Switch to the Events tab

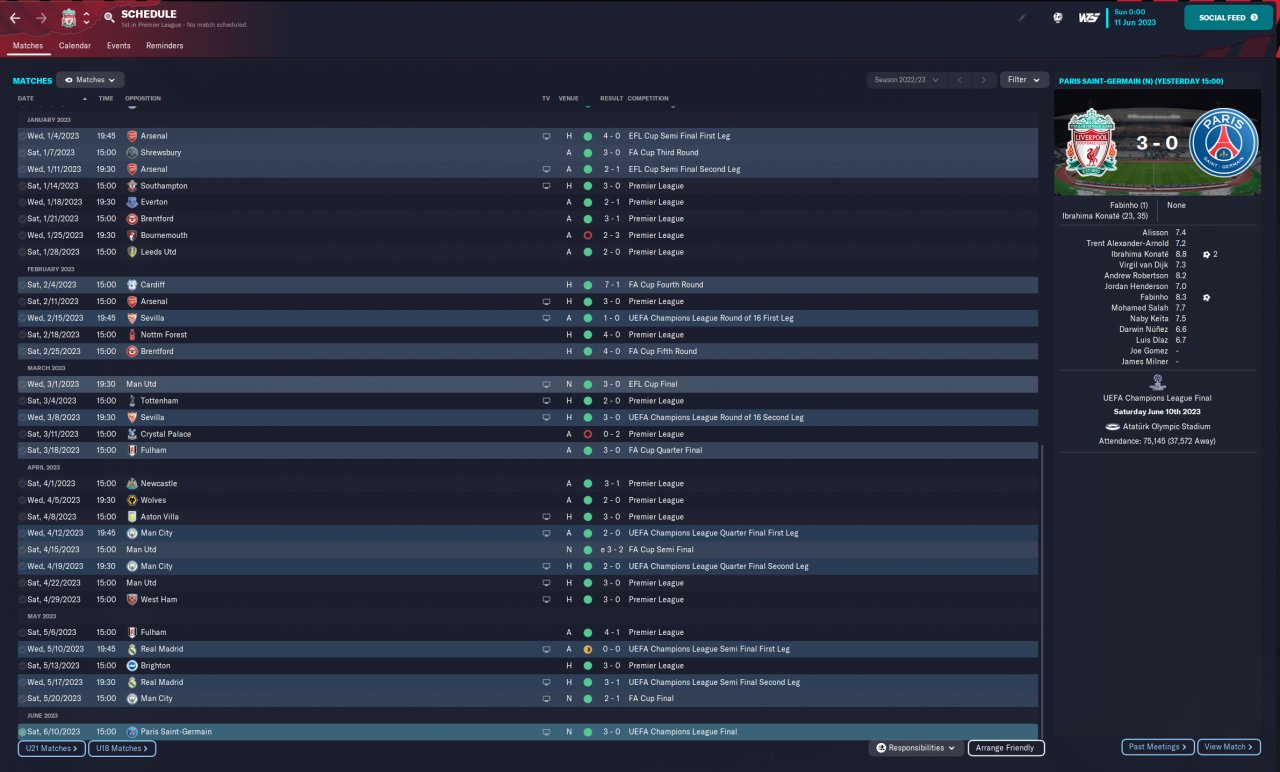point(118,46)
